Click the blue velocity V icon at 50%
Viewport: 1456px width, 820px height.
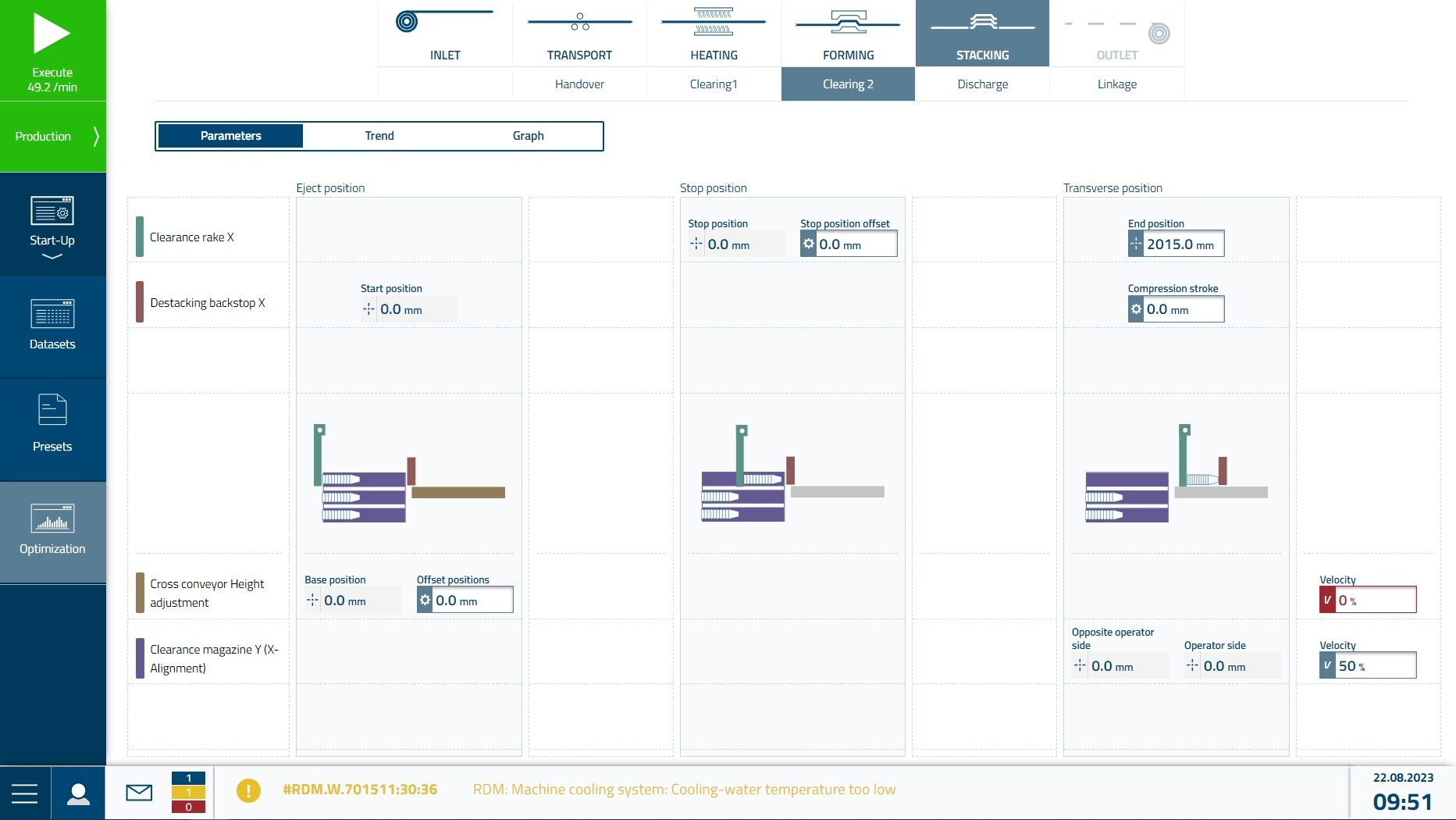click(x=1327, y=665)
